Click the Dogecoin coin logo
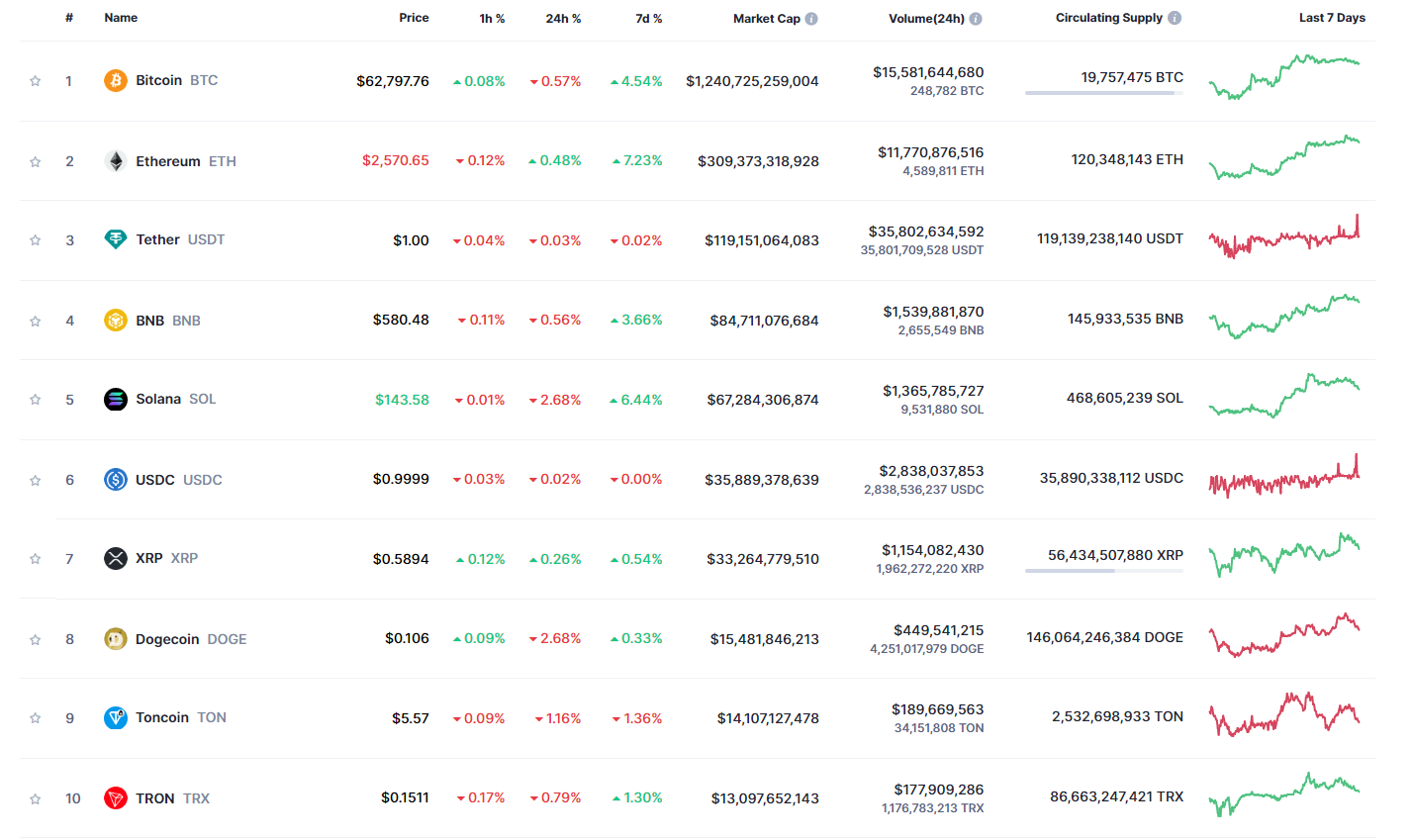 [x=116, y=639]
